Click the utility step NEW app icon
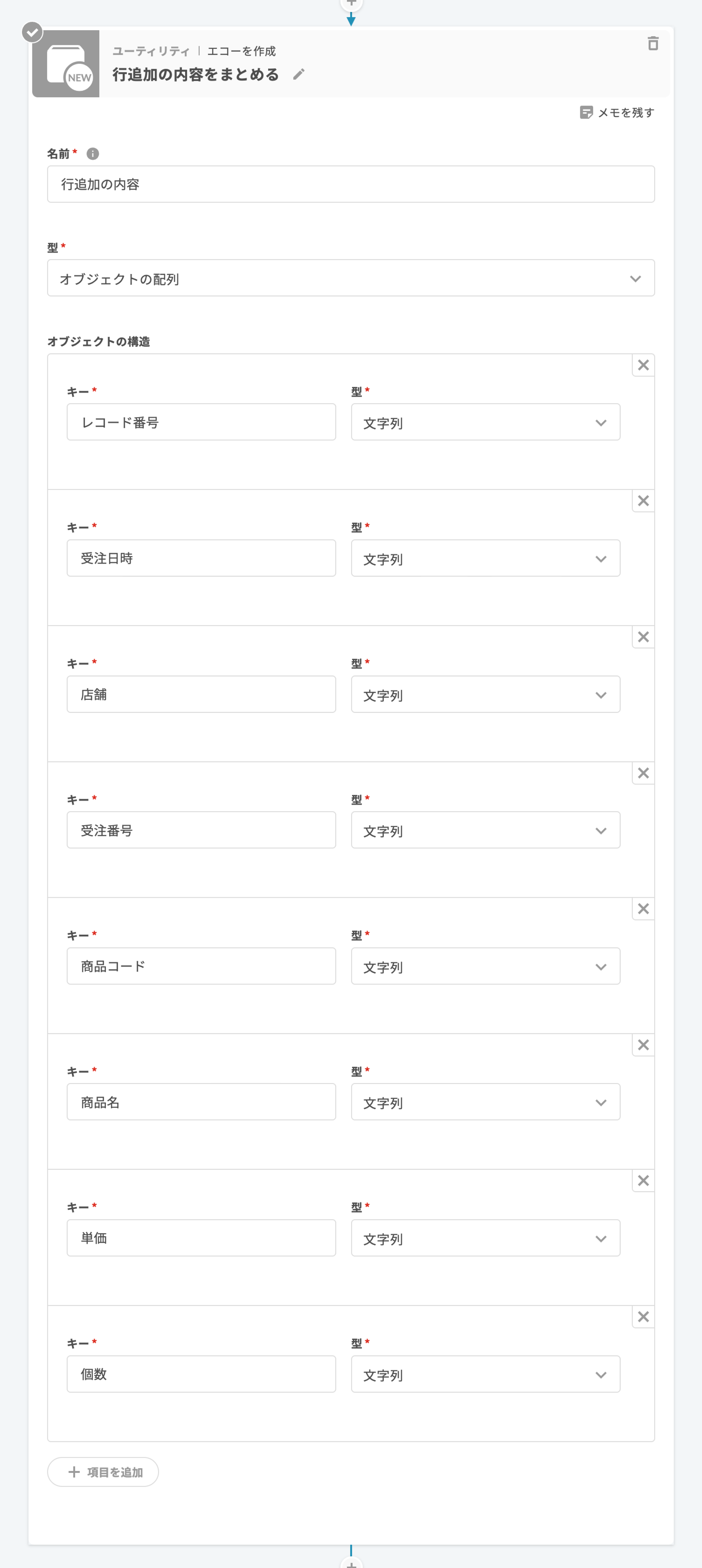Screen dimensions: 702x1568 click(66, 64)
